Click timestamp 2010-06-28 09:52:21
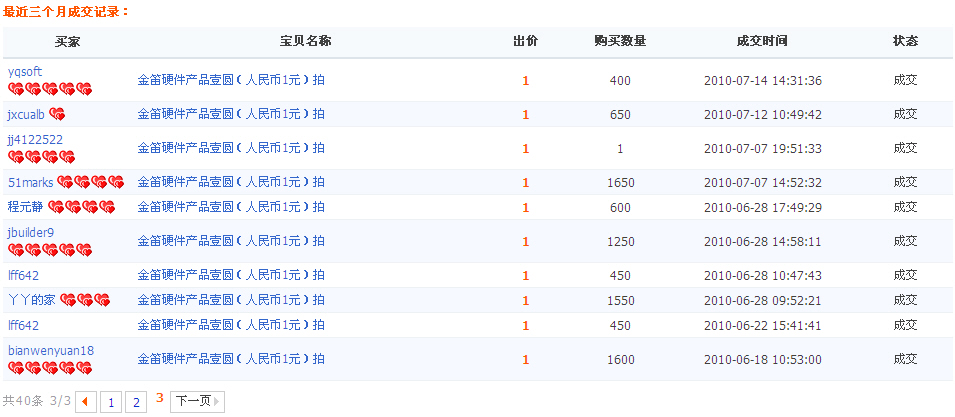Screen dimensions: 955x417 (x=763, y=301)
